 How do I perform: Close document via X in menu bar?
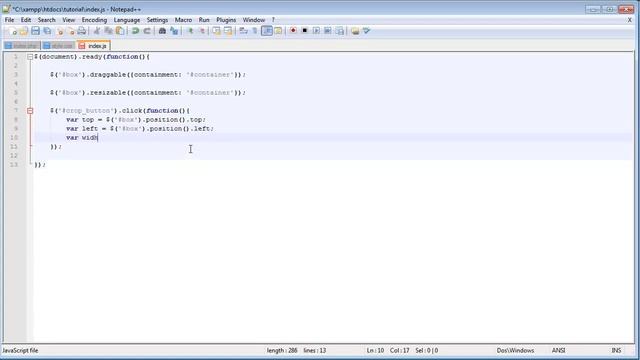(629, 20)
